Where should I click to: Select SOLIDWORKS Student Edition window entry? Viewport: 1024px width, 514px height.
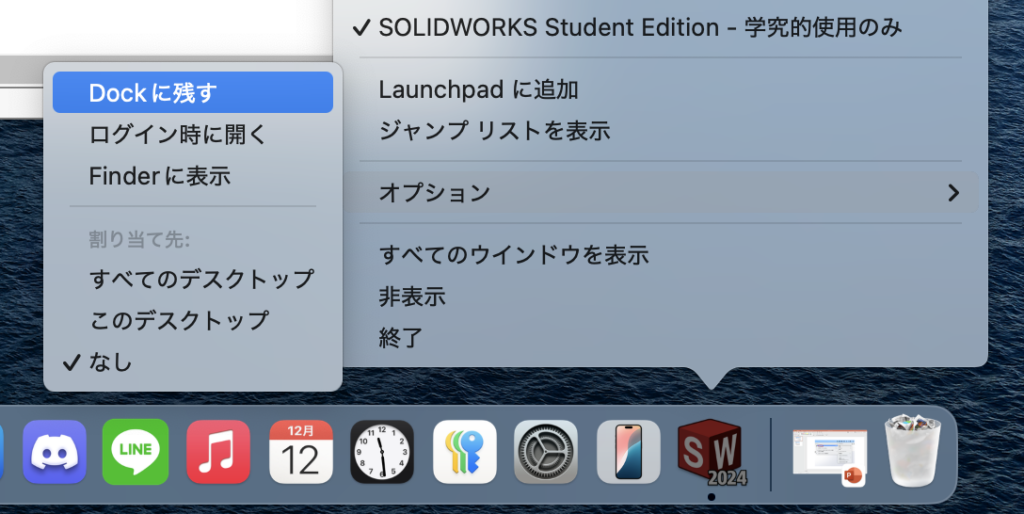pos(660,27)
